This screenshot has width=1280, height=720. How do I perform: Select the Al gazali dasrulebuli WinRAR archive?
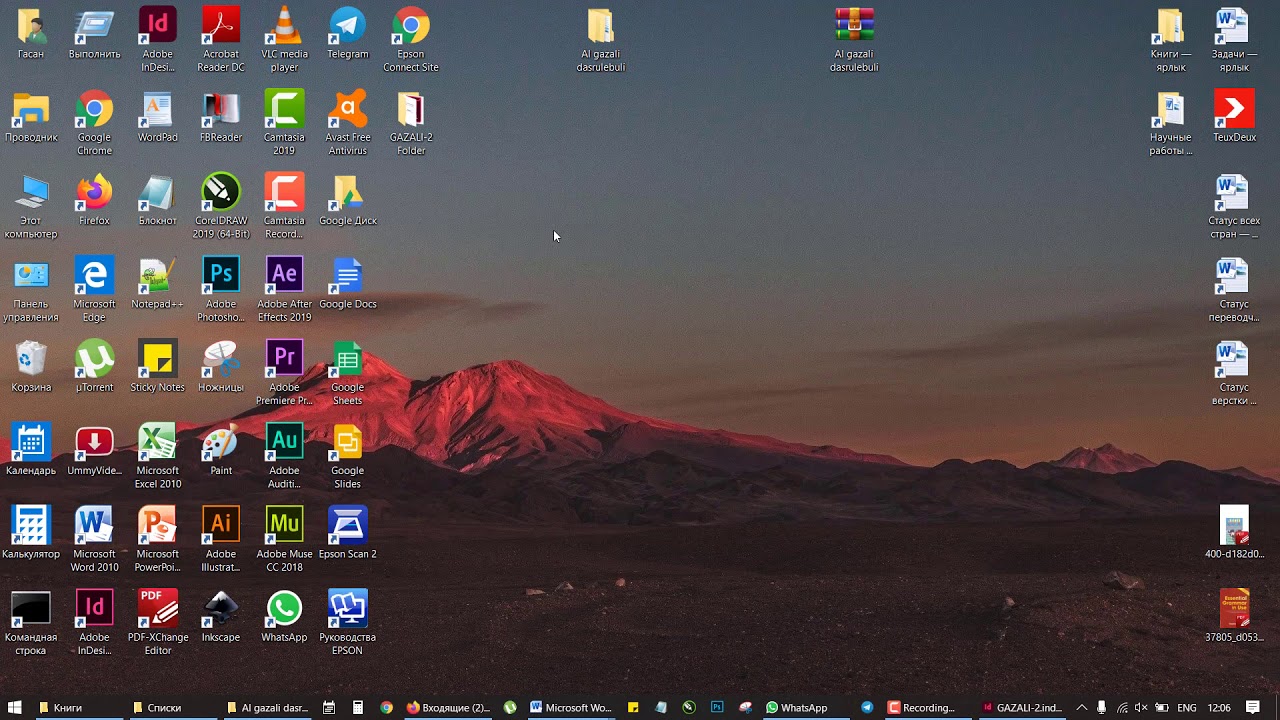854,40
